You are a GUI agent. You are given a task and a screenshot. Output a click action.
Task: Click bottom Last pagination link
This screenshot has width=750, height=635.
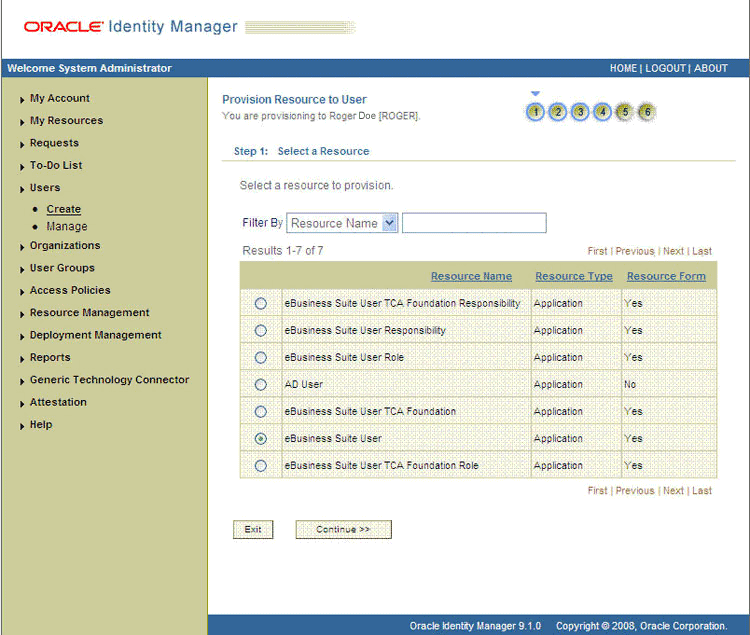702,491
